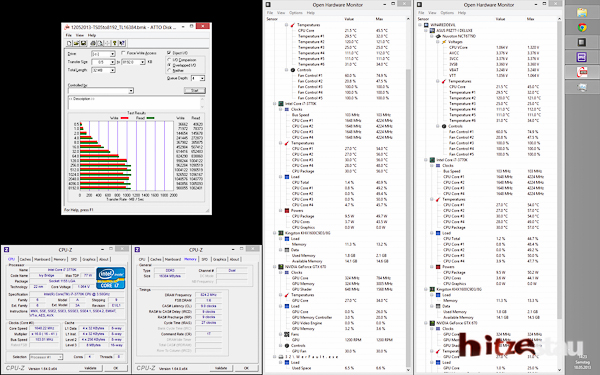Collapse the Intel Core i7-3770K node in left Hardware Monitor
Screen dimensions: 600x375
275,104
